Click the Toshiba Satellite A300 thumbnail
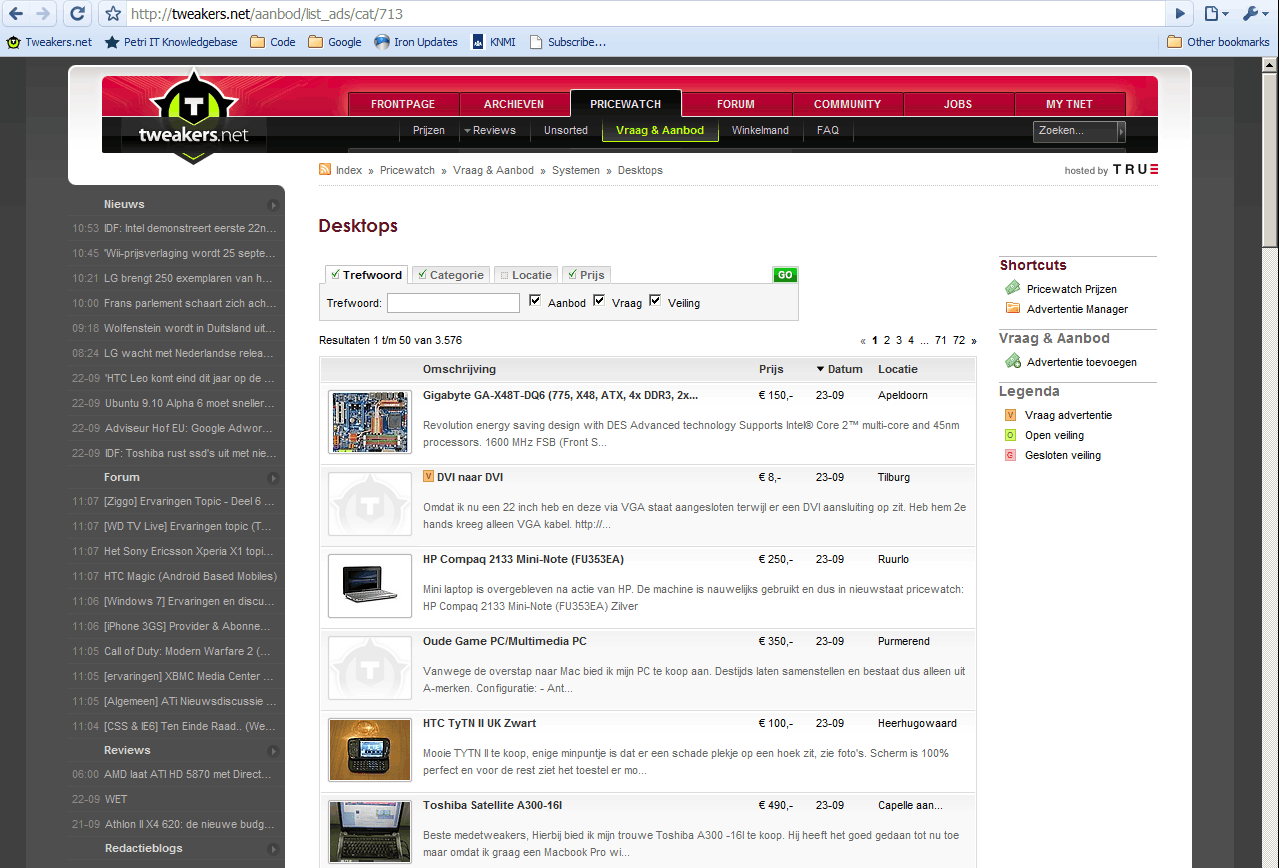This screenshot has height=868, width=1279. tap(370, 832)
